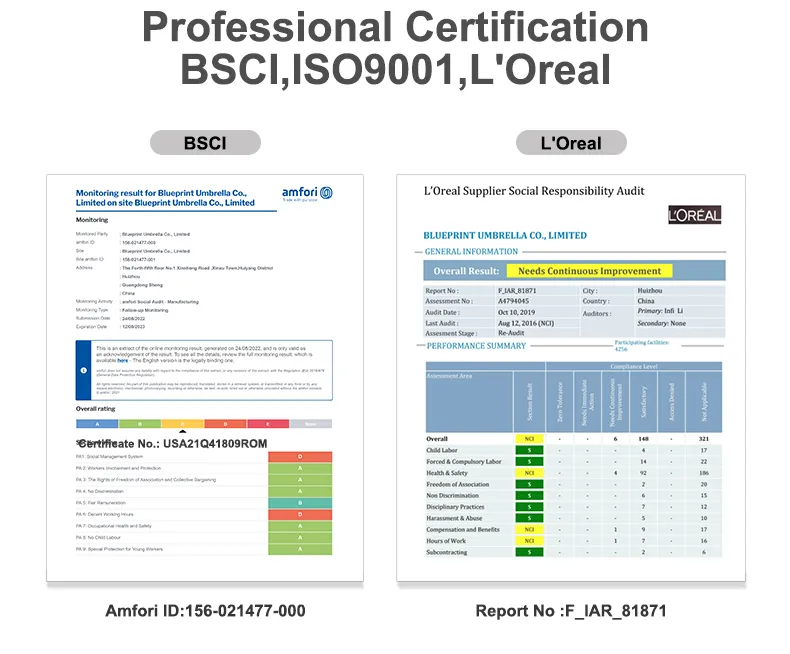The height and width of the screenshot is (654, 790).
Task: Click the 'Amfori ID:156-021477-000' caption
Action: pyautogui.click(x=205, y=611)
